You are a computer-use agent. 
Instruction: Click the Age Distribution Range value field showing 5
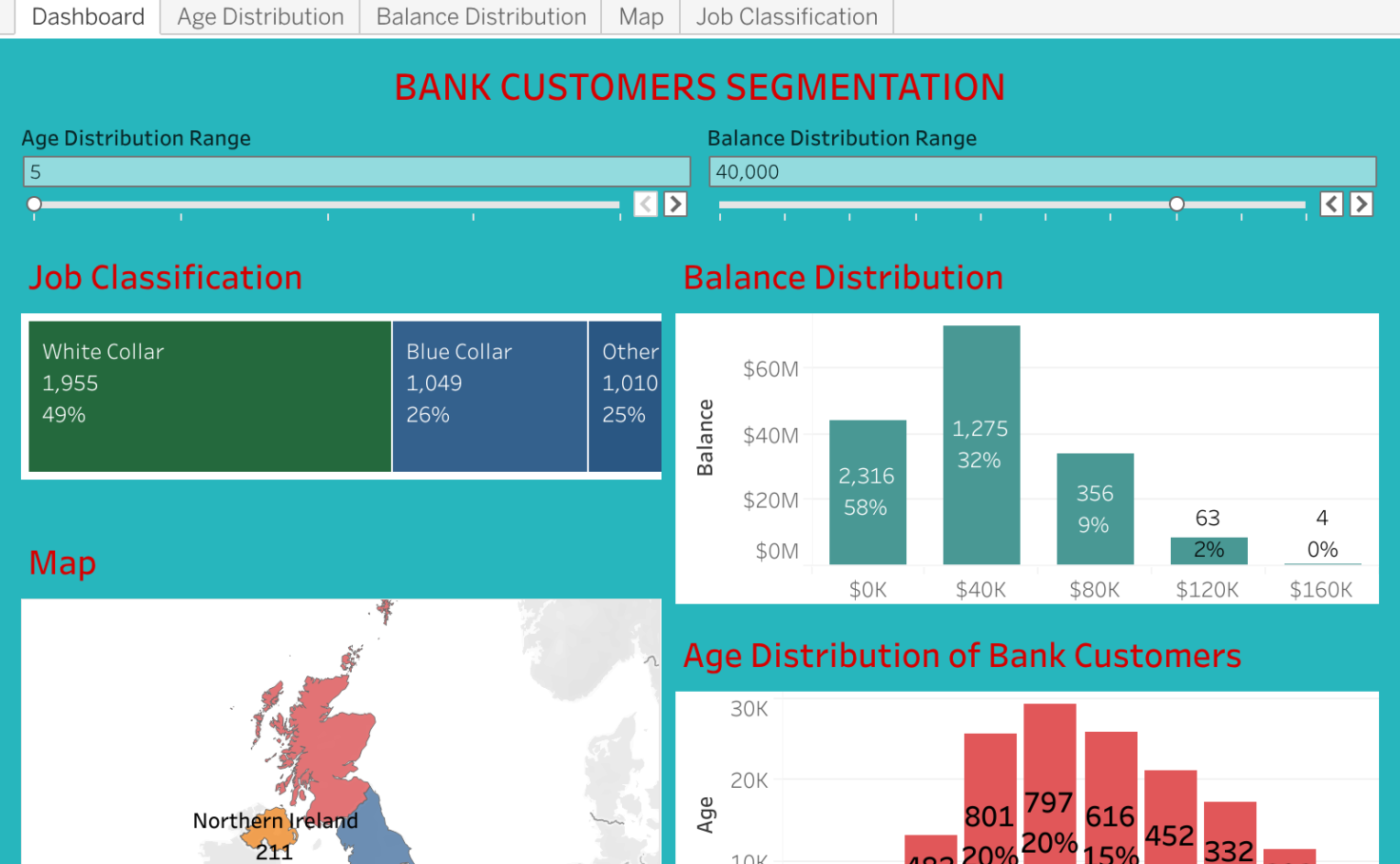(x=357, y=171)
